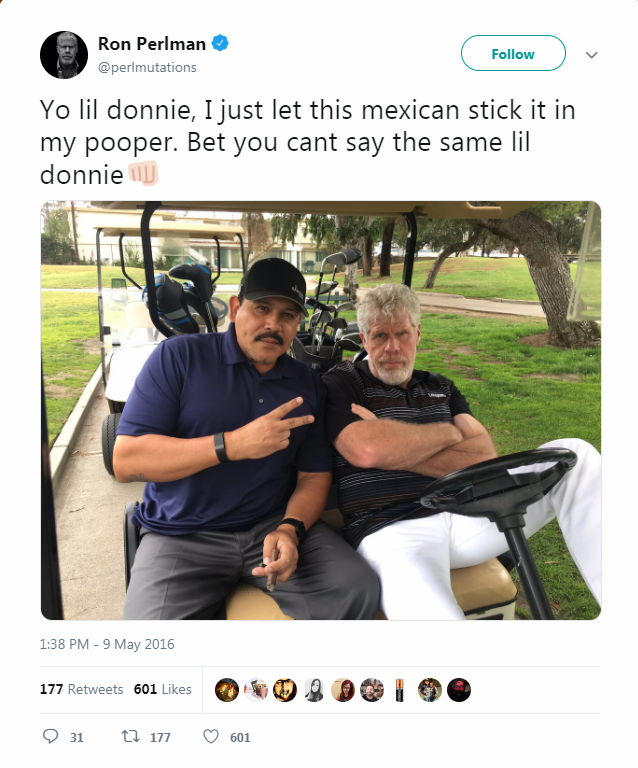Screen dimensions: 638x768
Task: Click the grayscale woman liker avatar
Action: [314, 690]
